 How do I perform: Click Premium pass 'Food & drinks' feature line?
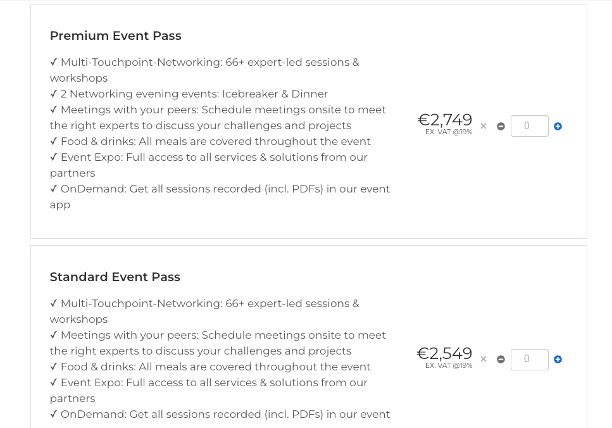pos(210,141)
